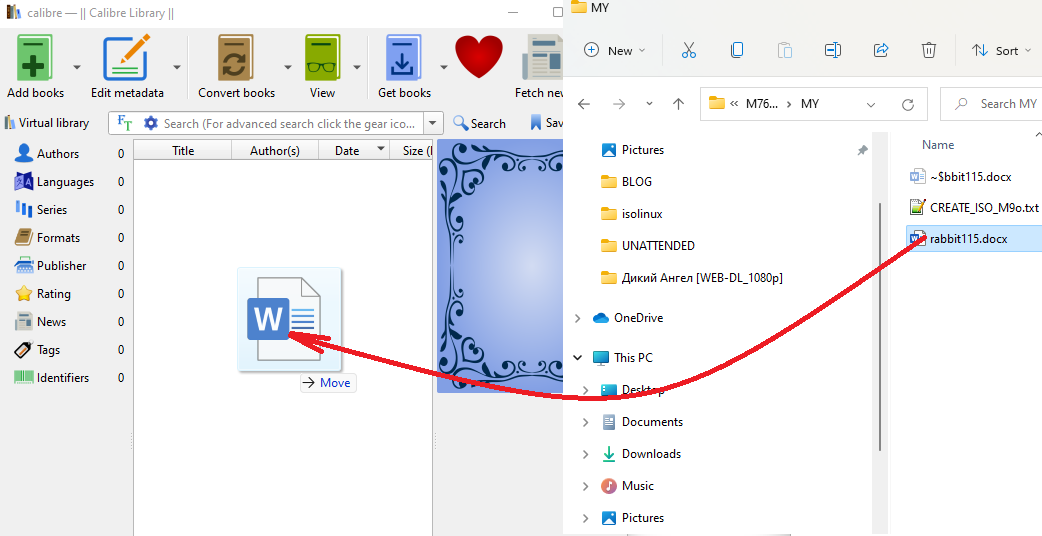Open the Sort menu in Explorer

1001,50
